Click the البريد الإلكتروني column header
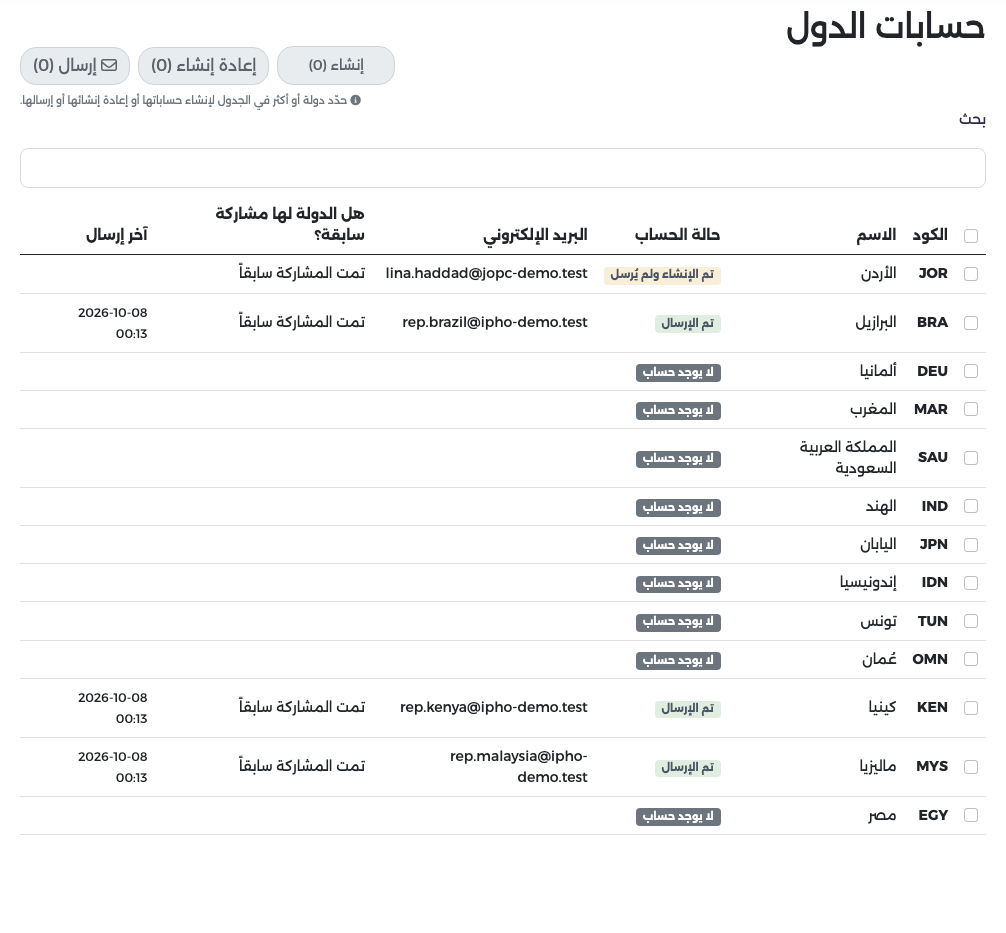 [x=535, y=235]
